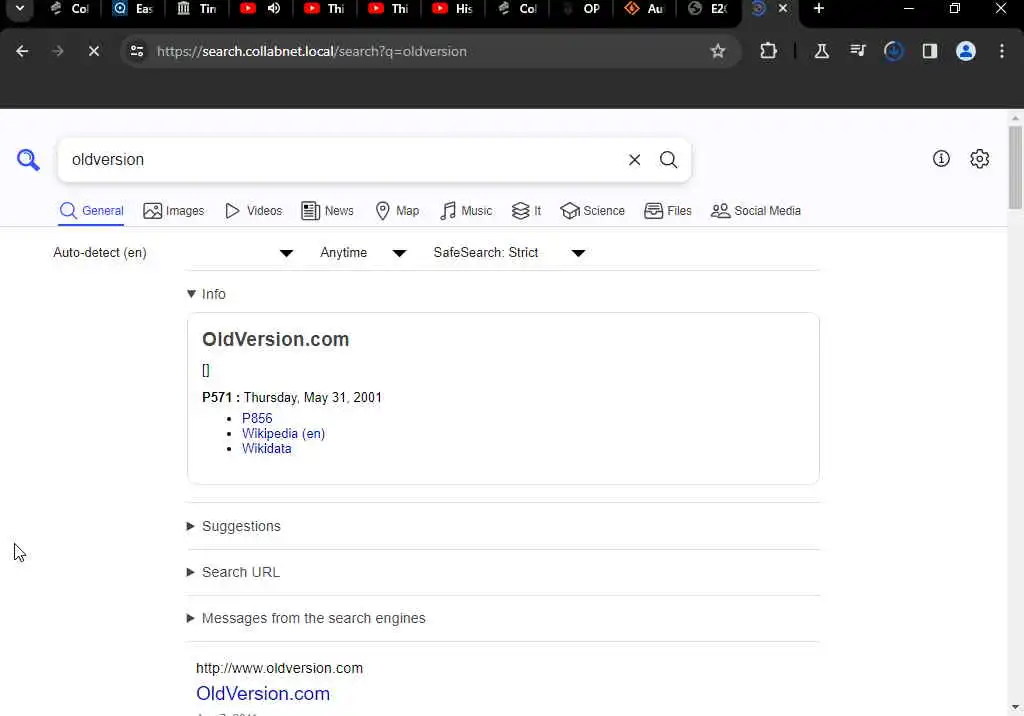
Task: Switch to the Au browser tab
Action: click(645, 8)
